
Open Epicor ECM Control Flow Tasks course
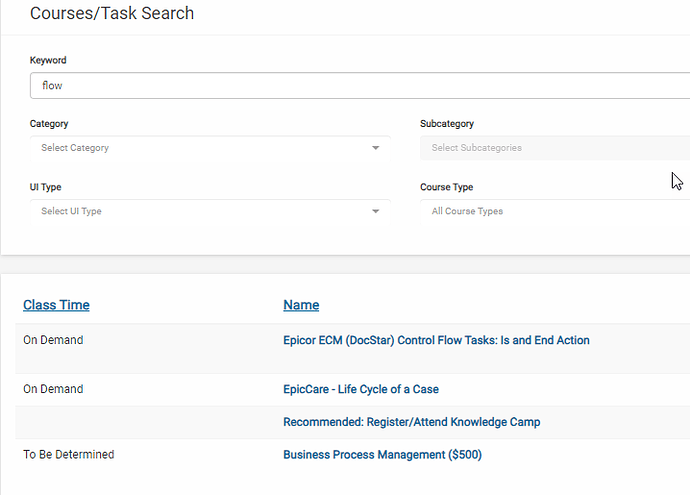coord(436,340)
